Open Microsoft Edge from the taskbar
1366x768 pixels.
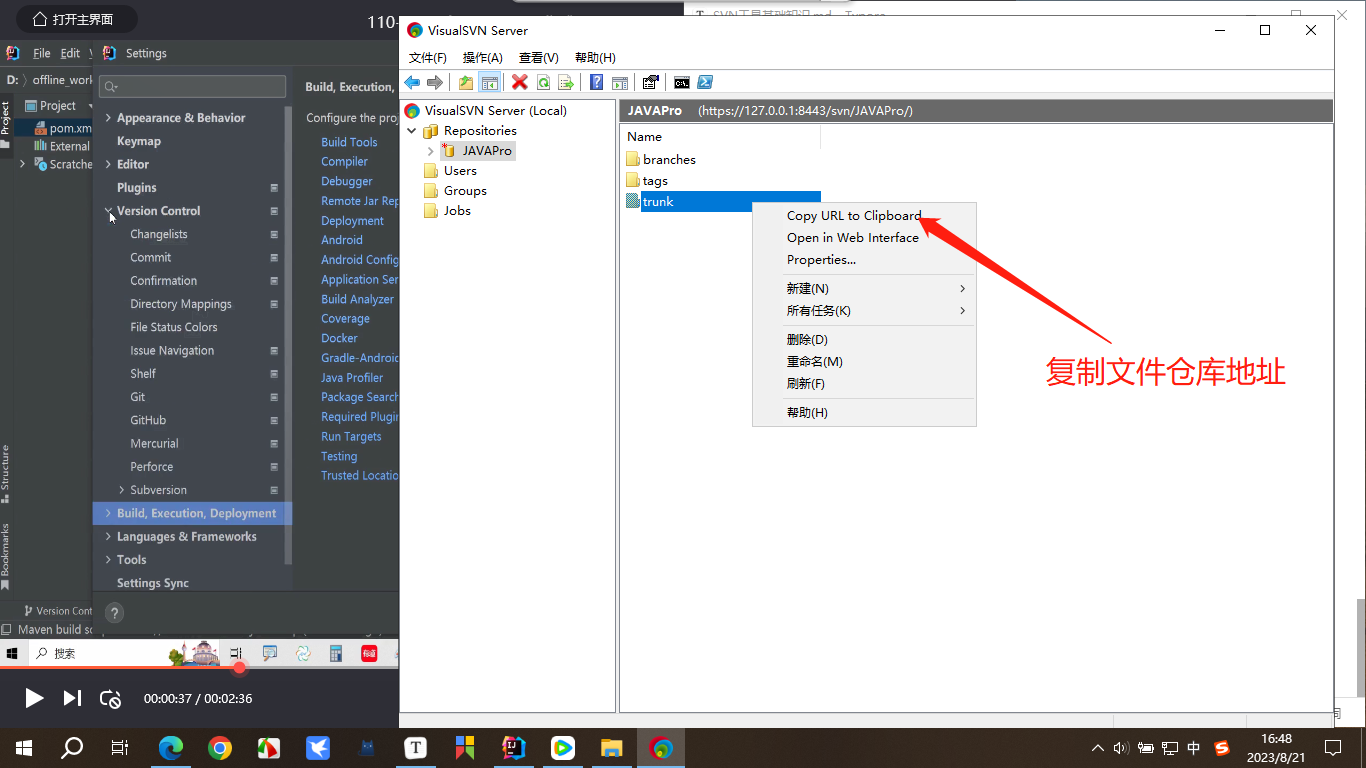[172, 747]
